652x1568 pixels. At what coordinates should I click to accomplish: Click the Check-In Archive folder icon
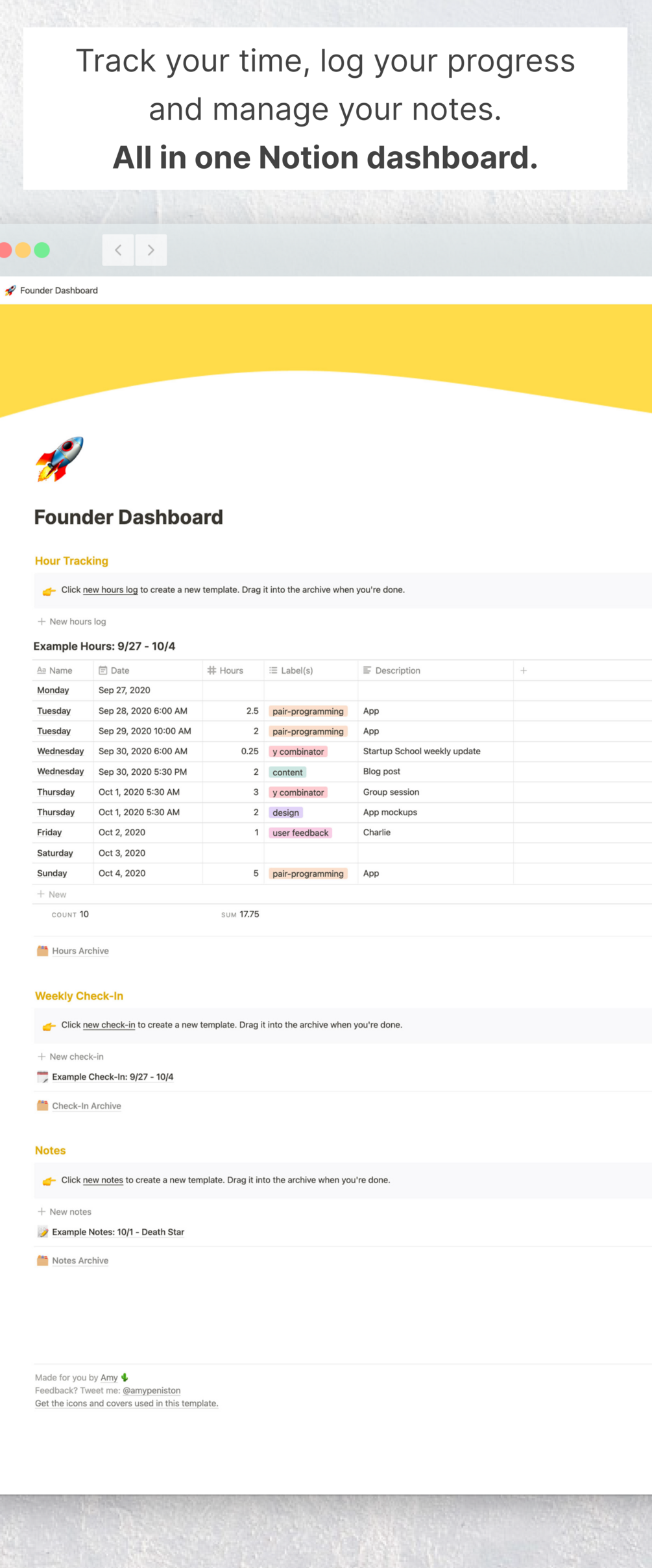[x=42, y=1106]
